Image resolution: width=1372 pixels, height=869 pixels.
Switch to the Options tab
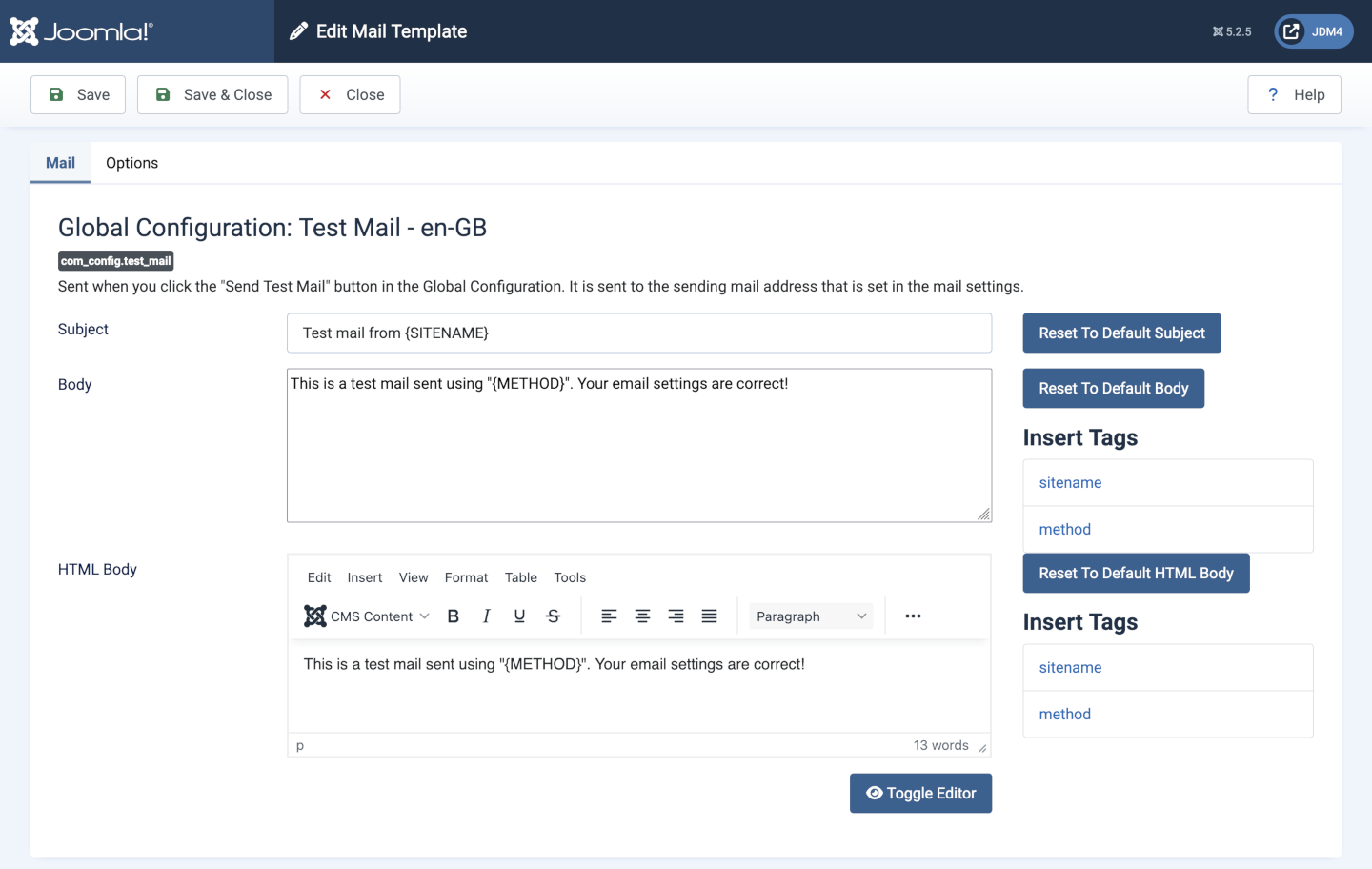point(132,163)
